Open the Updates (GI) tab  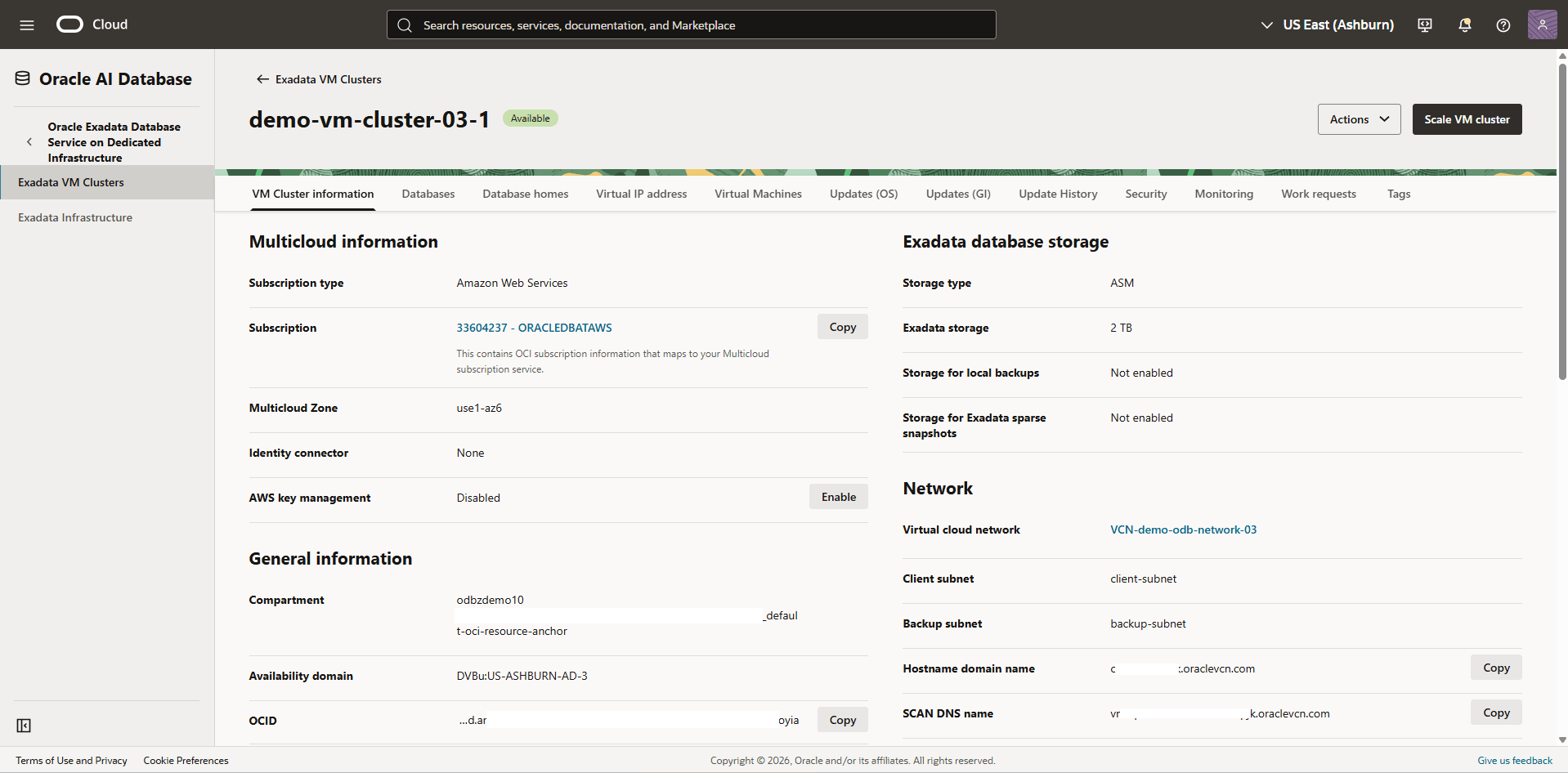click(958, 194)
